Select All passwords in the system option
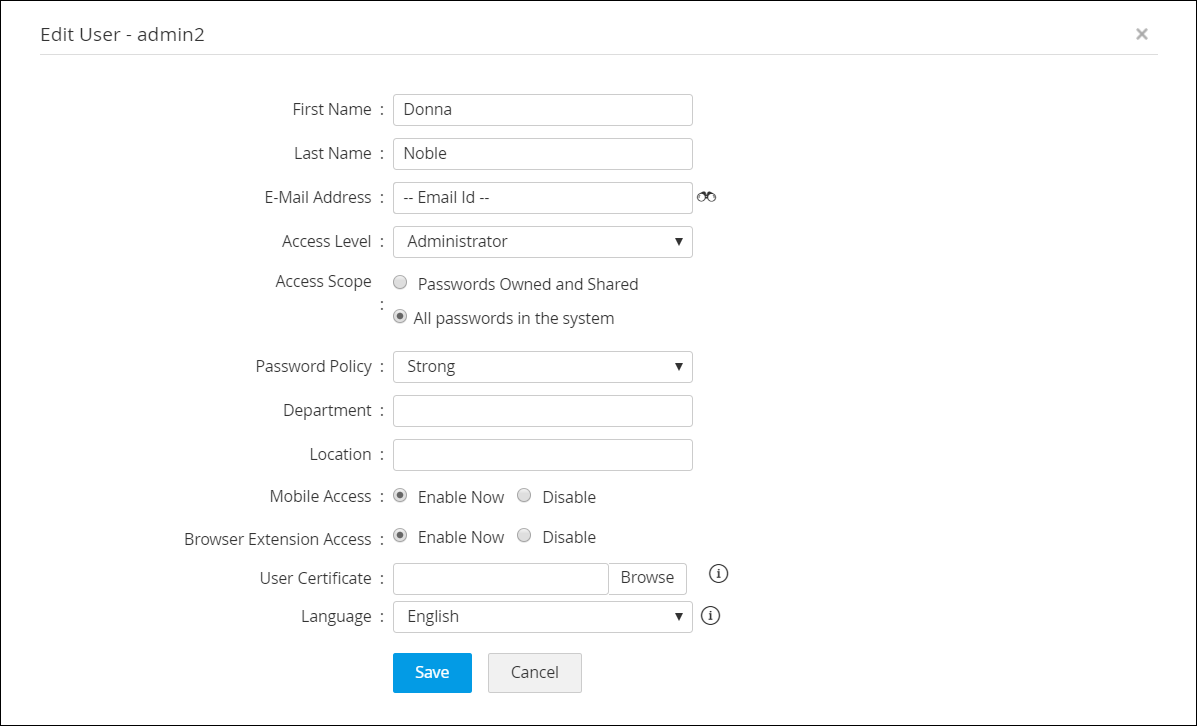Screen dimensions: 1197x726 (x=400, y=317)
